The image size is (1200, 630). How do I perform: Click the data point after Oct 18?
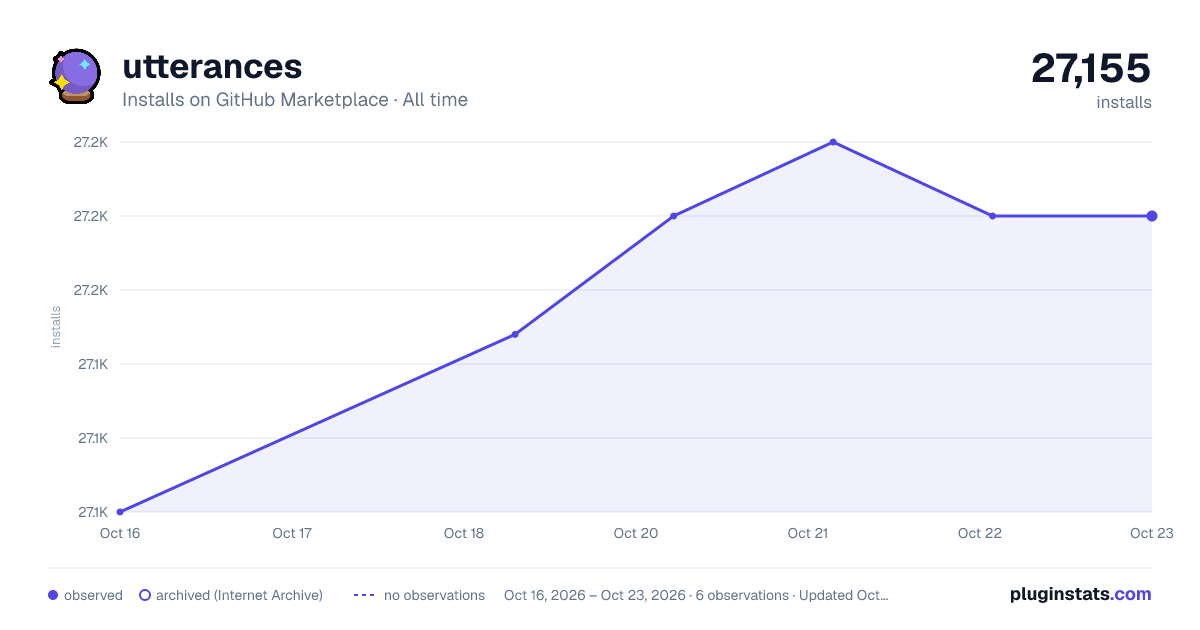pos(515,334)
